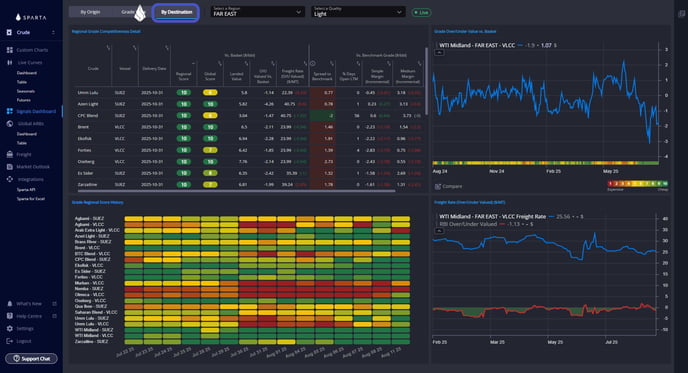
Task: Click the score color strip under grade chart
Action: click(545, 163)
